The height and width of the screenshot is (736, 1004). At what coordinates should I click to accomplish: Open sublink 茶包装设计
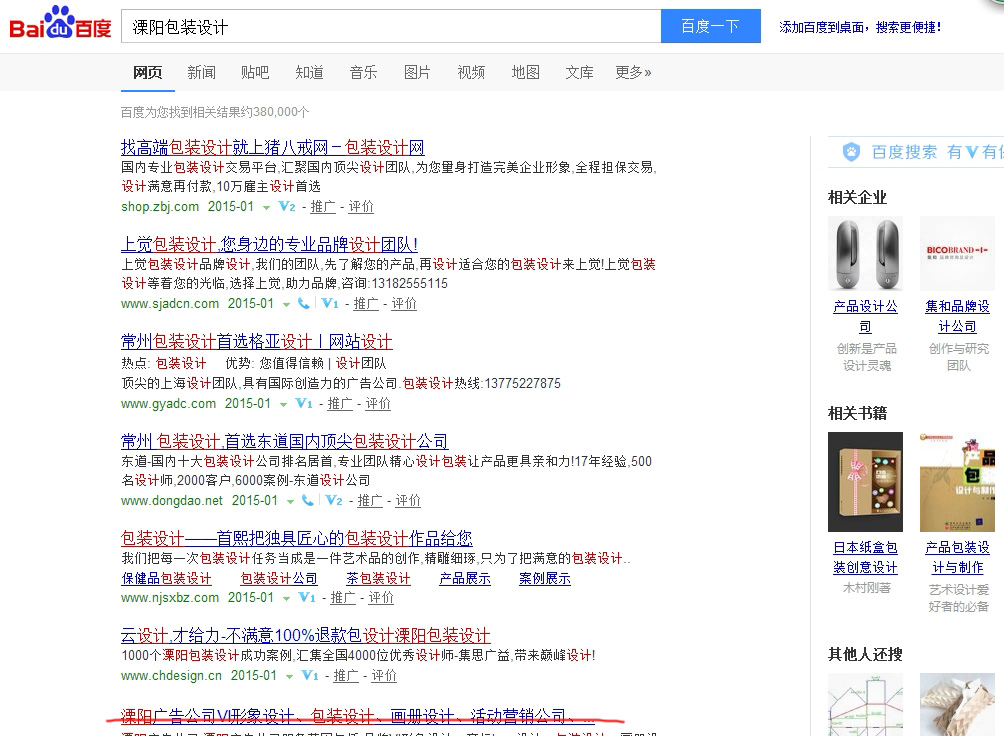pyautogui.click(x=378, y=578)
